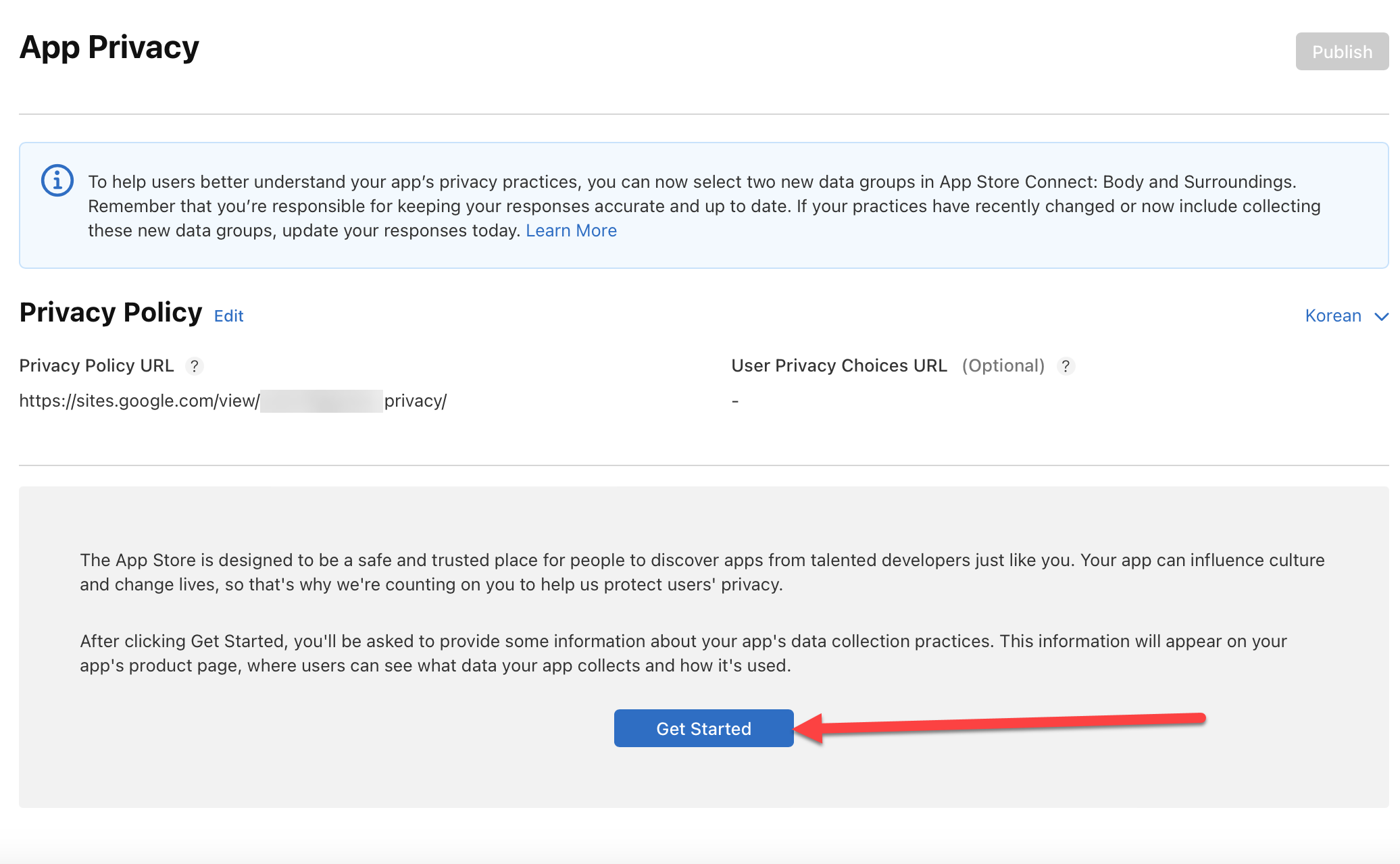Click the sites.google.com privacy policy URL
This screenshot has height=864, width=1400.
139,401
